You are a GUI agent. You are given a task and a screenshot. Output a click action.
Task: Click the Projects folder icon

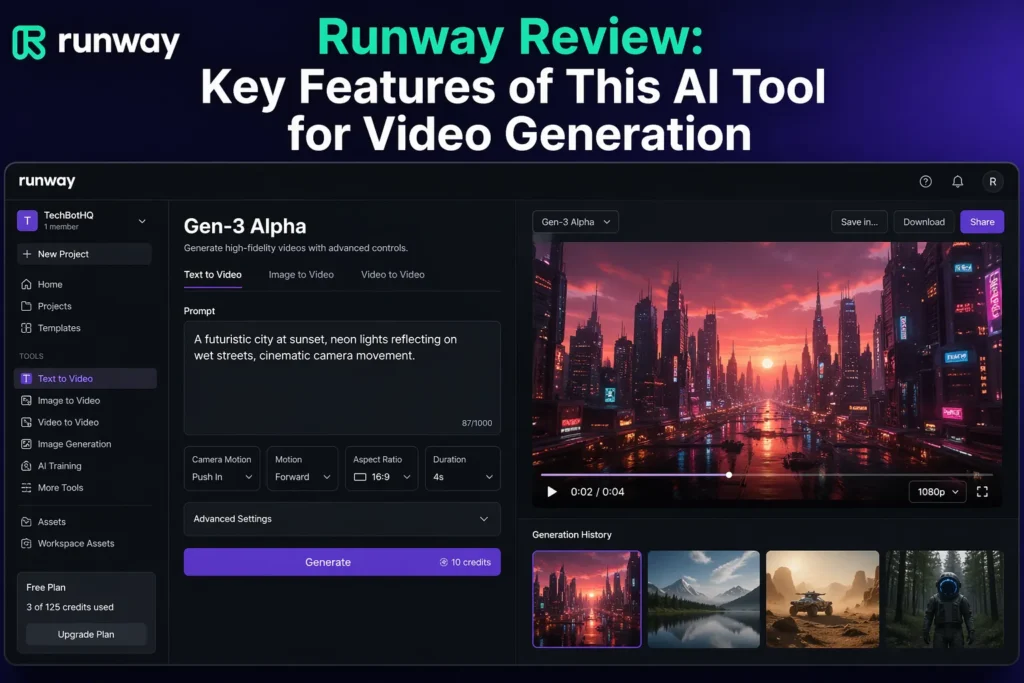(26, 306)
